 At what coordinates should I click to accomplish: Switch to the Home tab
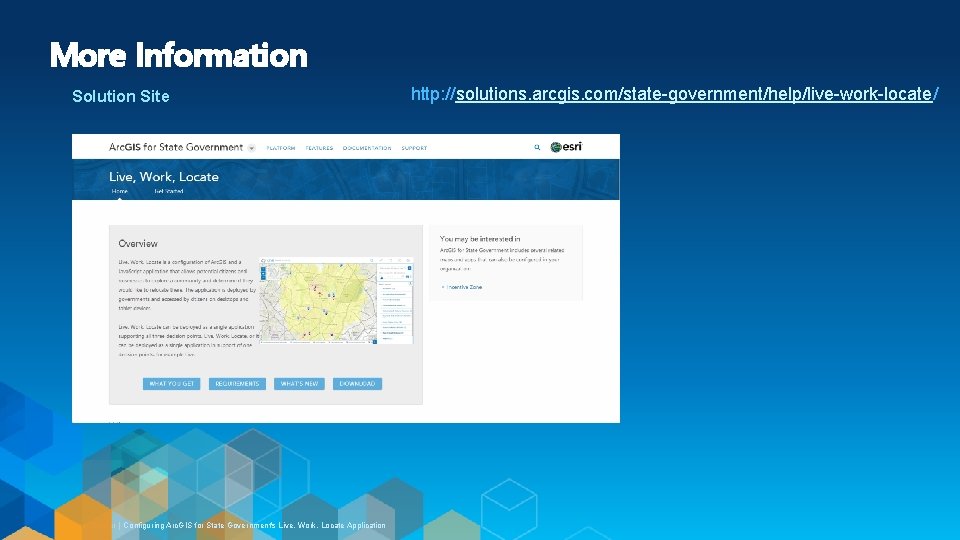click(120, 191)
